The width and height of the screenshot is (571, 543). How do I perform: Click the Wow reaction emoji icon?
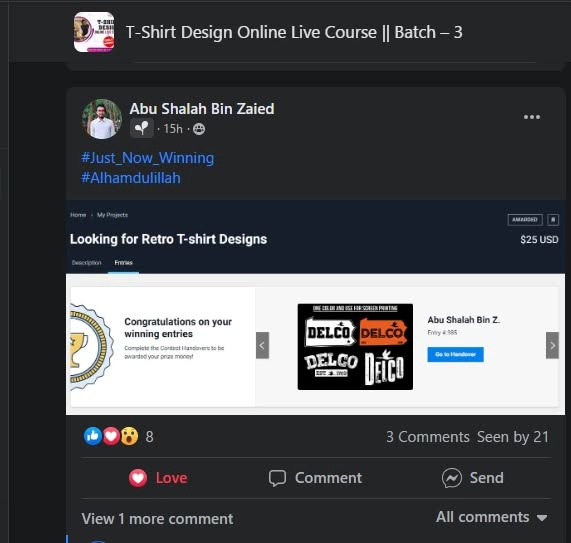129,436
